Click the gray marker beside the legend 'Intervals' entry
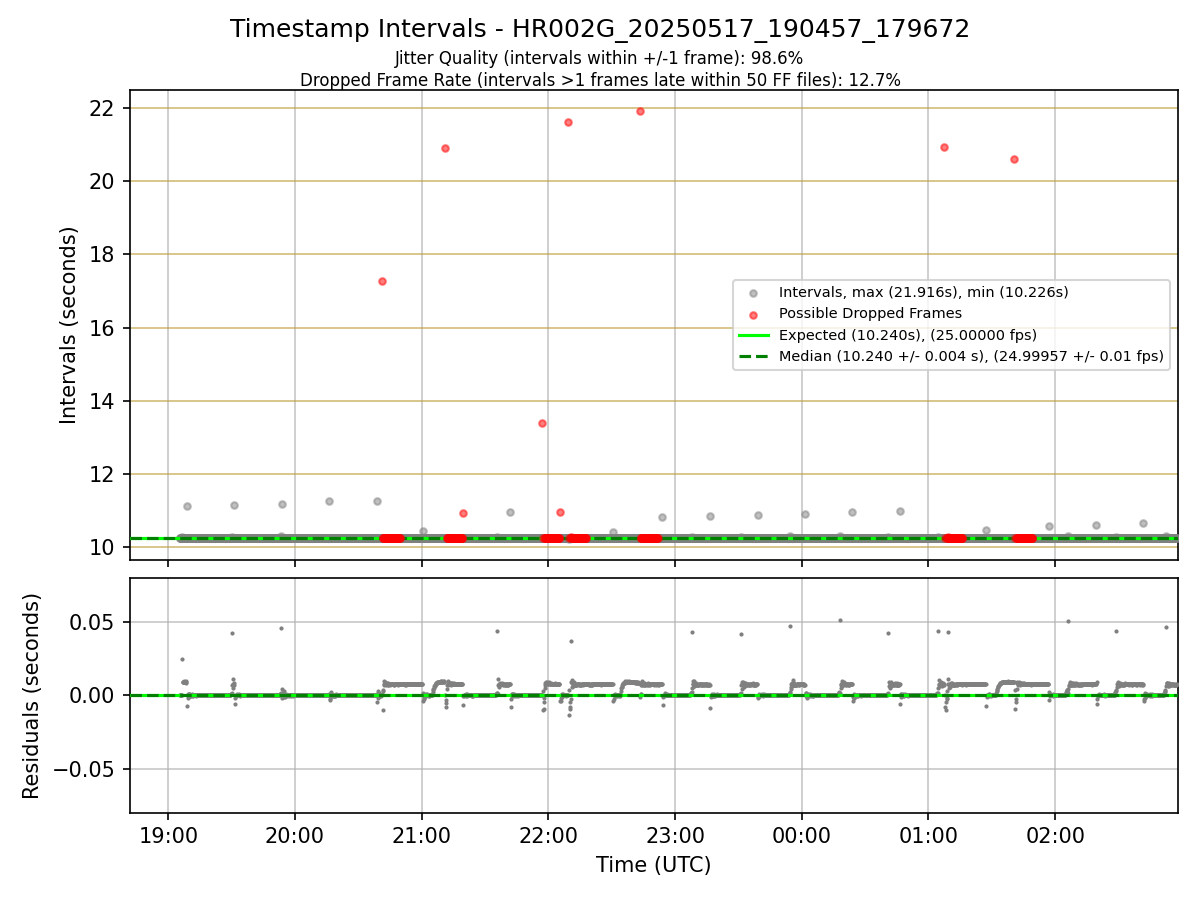Viewport: 1200px width, 900px height. click(753, 293)
